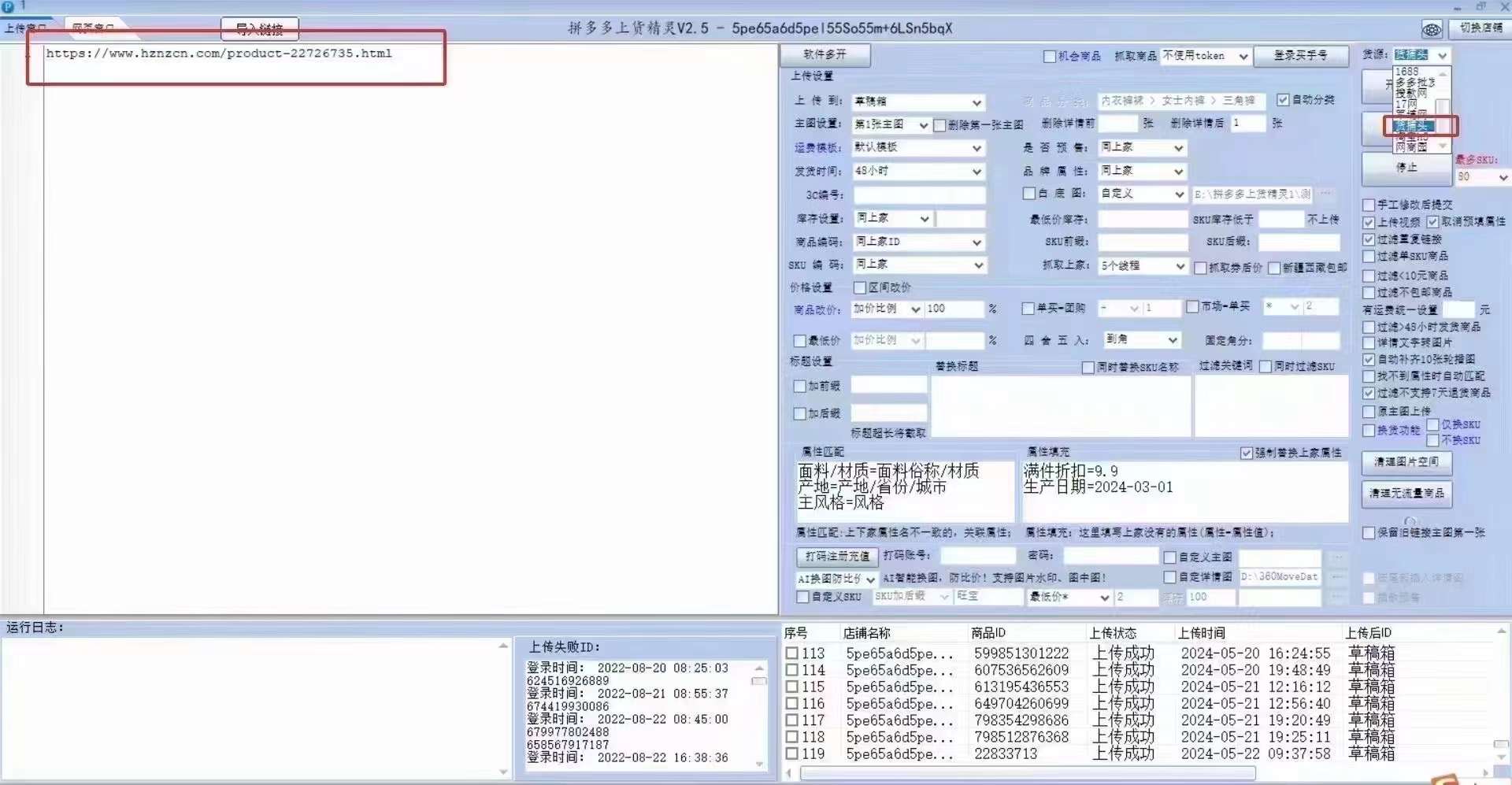Image resolution: width=1512 pixels, height=785 pixels.
Task: Enable 手工修改后提交 checkbox
Action: [x=1369, y=206]
